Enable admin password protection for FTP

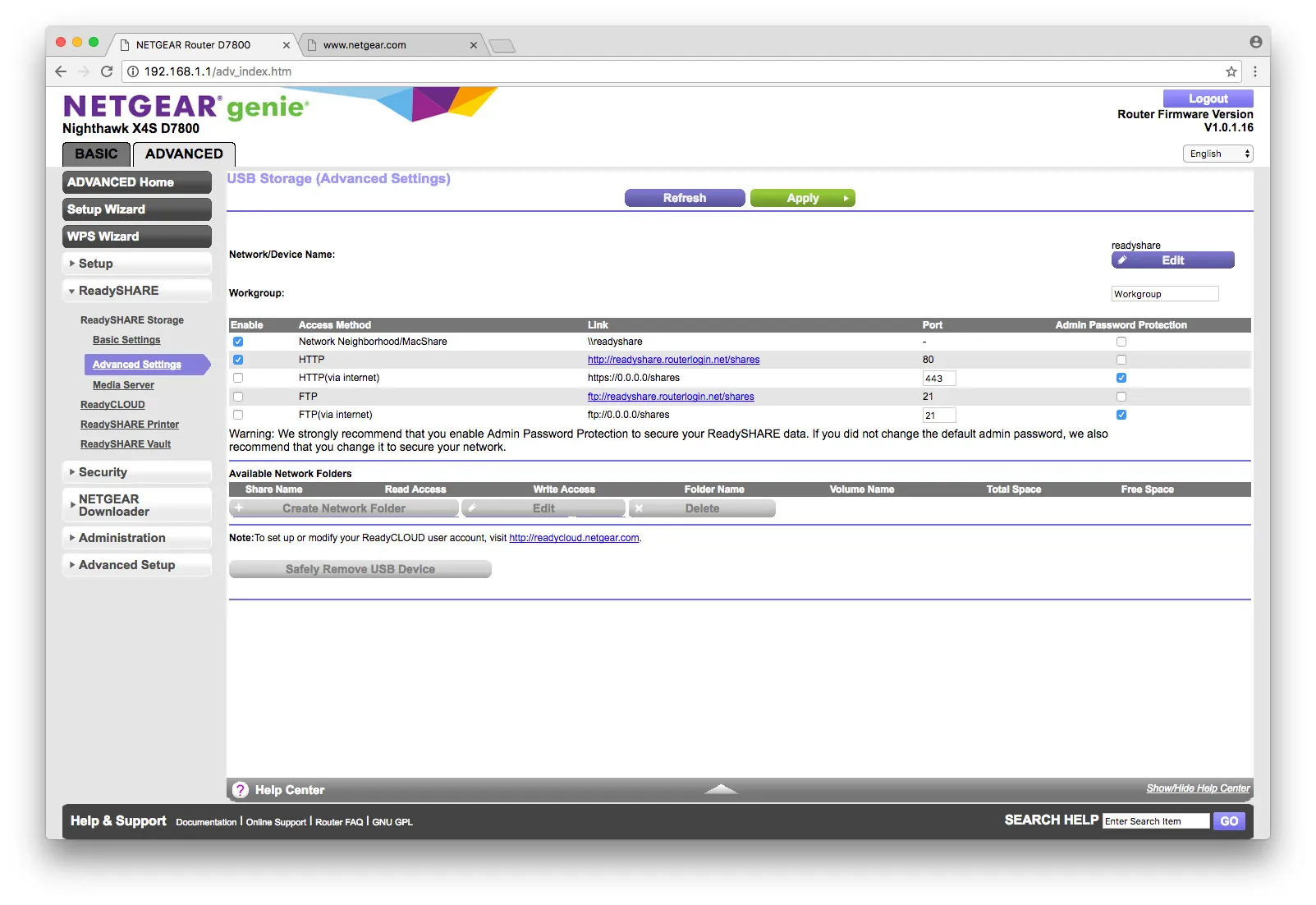(x=1121, y=397)
